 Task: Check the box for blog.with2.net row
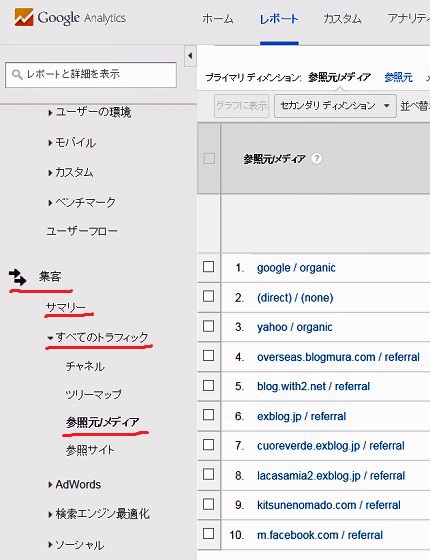pos(209,386)
